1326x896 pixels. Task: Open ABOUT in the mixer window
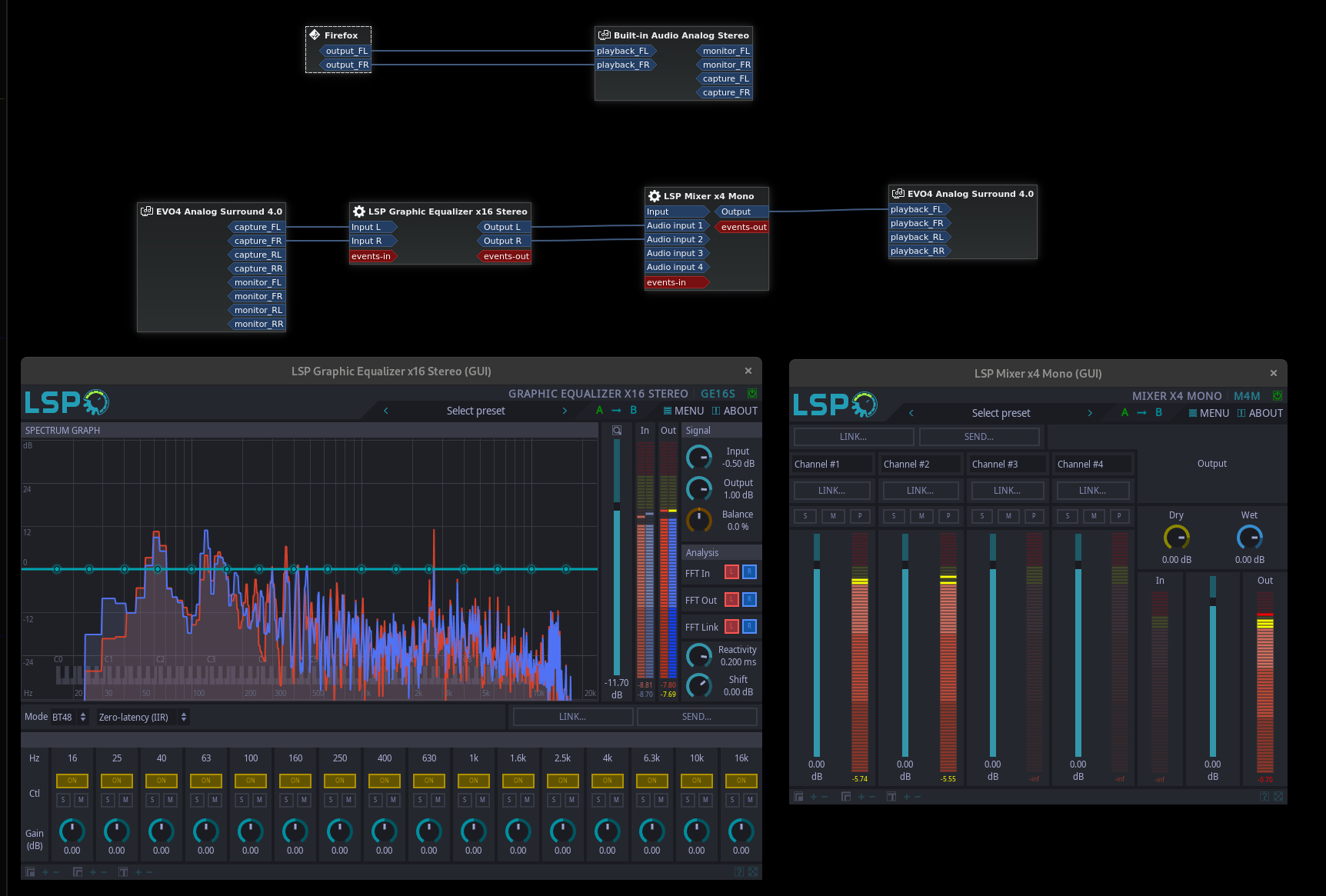click(x=1260, y=413)
